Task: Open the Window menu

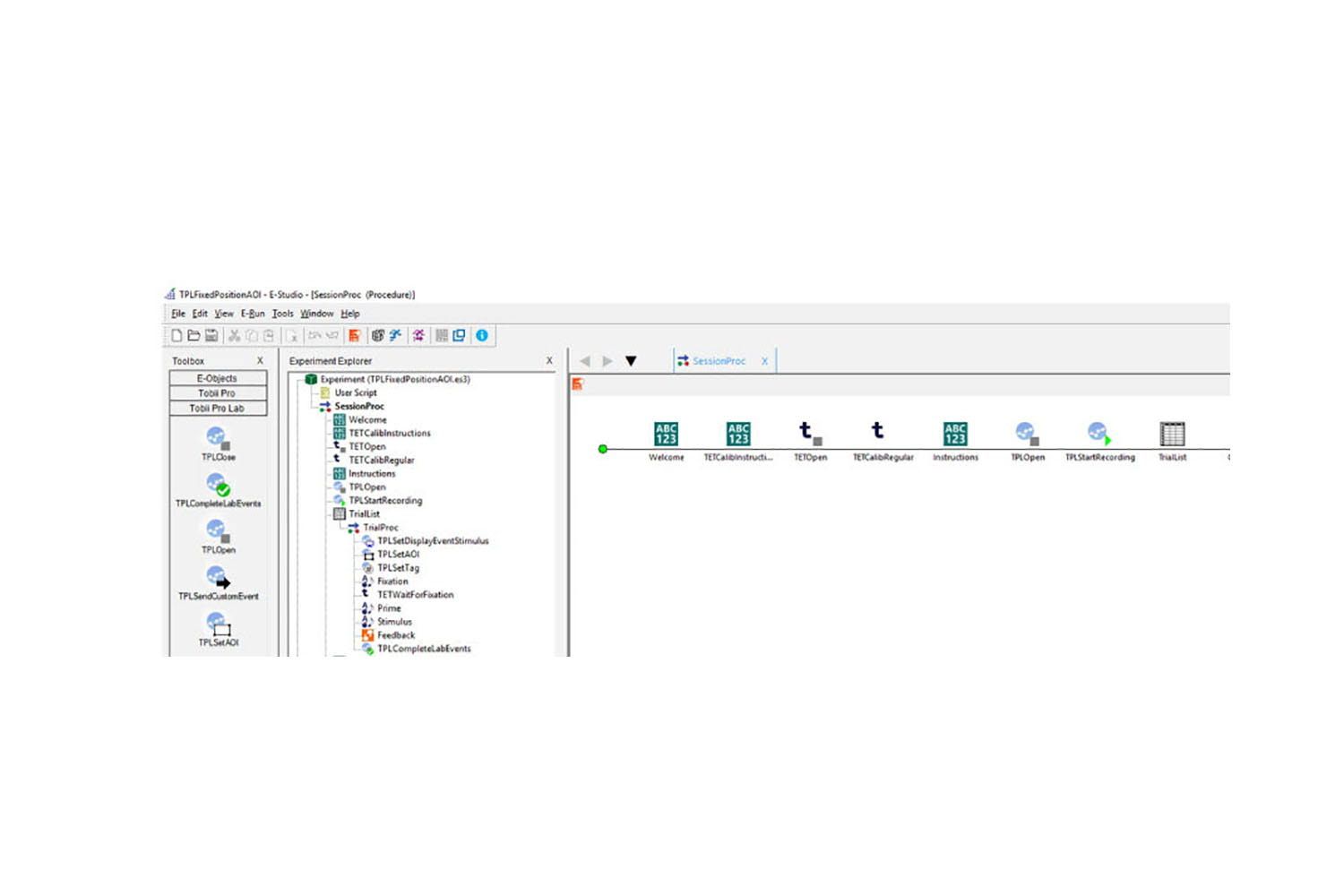Action: [317, 314]
